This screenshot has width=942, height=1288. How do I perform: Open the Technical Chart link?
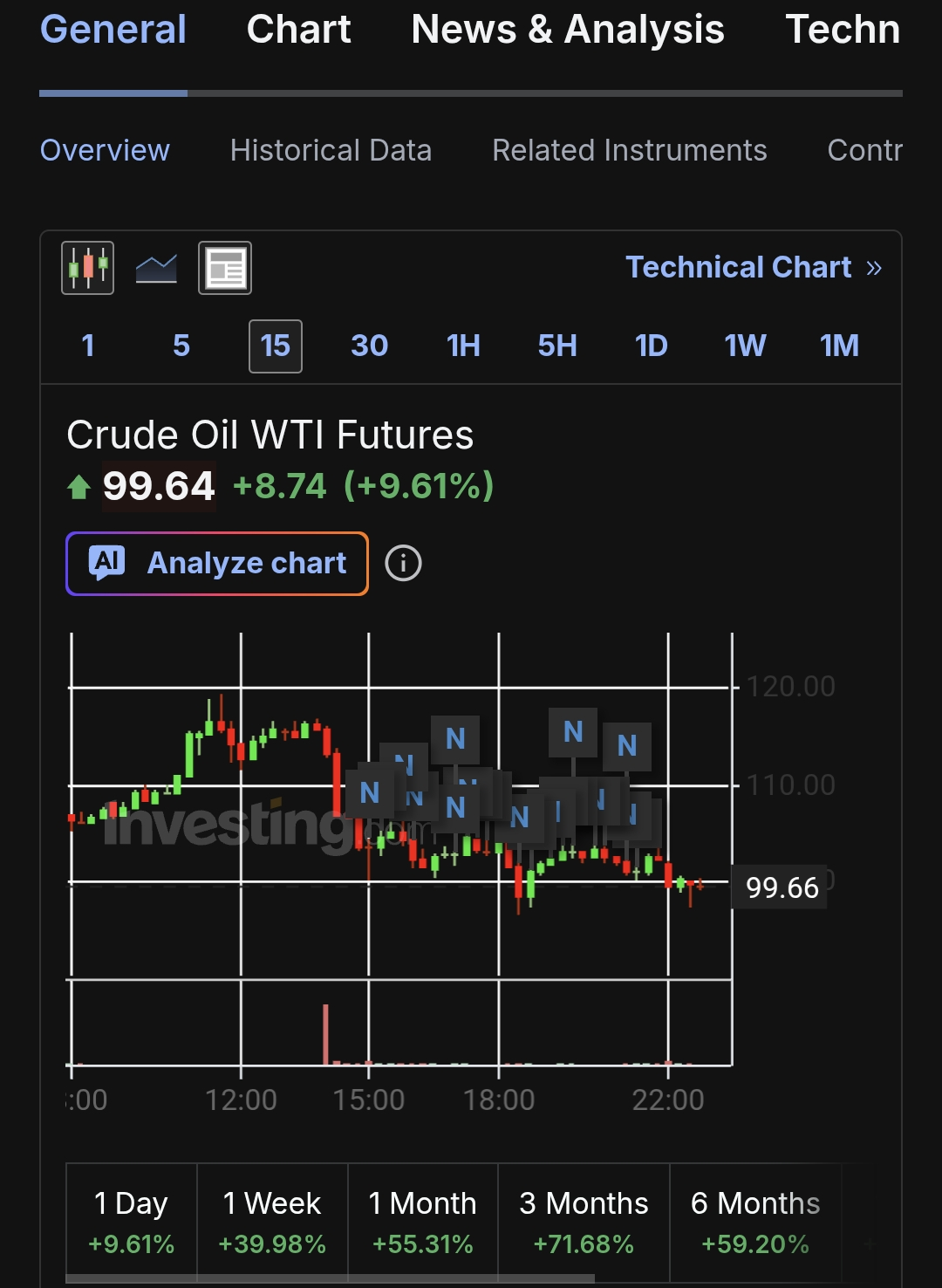(754, 267)
